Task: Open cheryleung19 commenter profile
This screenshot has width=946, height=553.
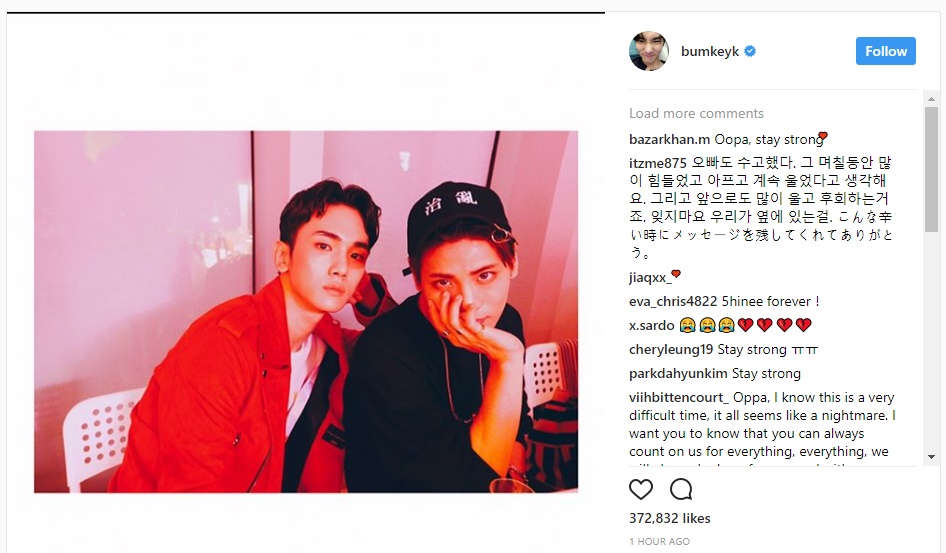Action: click(x=671, y=350)
